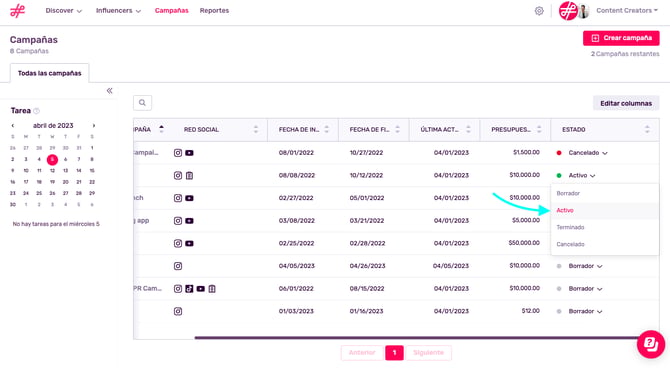Viewport: 670px width, 368px height.
Task: Click the 03/21/2022 end date cell
Action: click(367, 221)
